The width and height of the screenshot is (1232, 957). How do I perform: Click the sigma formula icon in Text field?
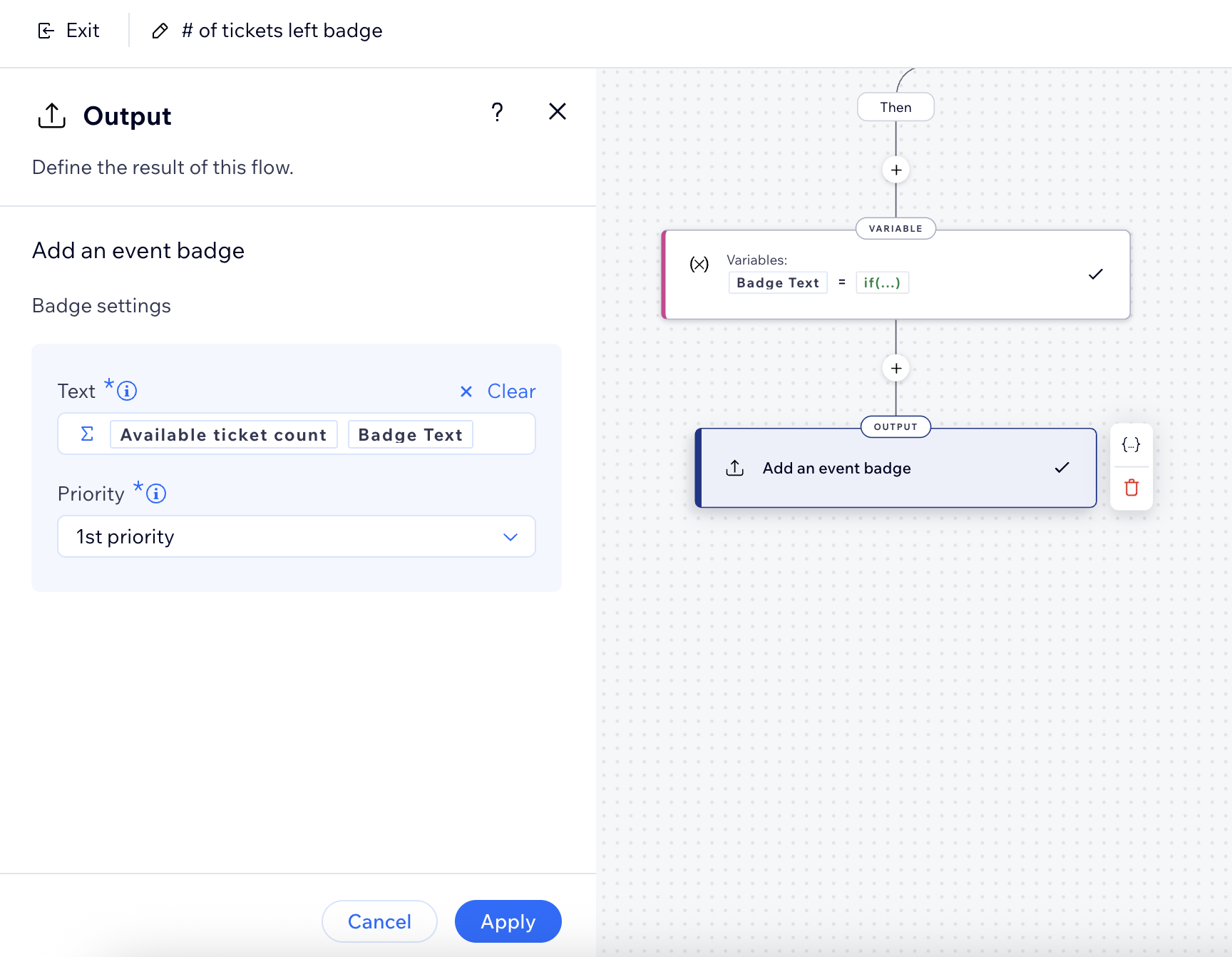(x=87, y=434)
